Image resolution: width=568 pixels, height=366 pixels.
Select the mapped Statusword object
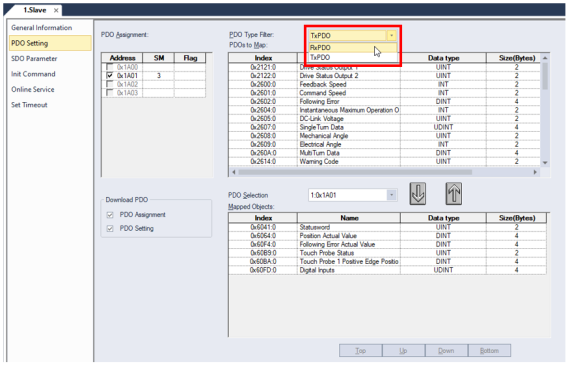coord(387,227)
